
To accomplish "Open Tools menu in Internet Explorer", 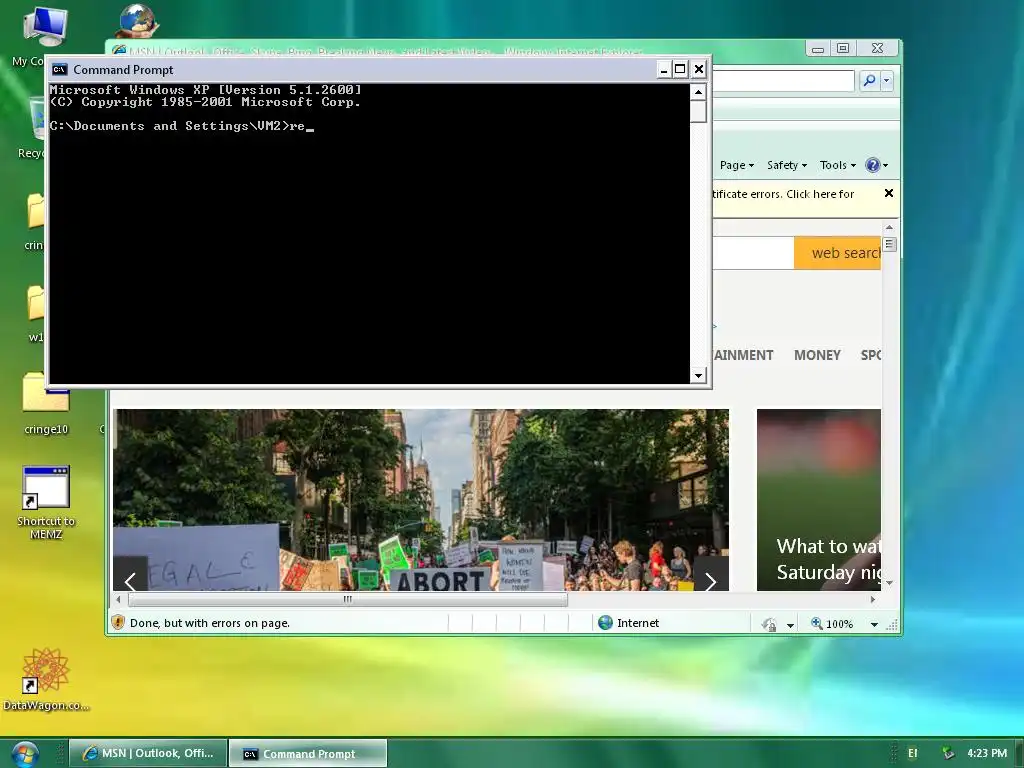I will pos(837,165).
